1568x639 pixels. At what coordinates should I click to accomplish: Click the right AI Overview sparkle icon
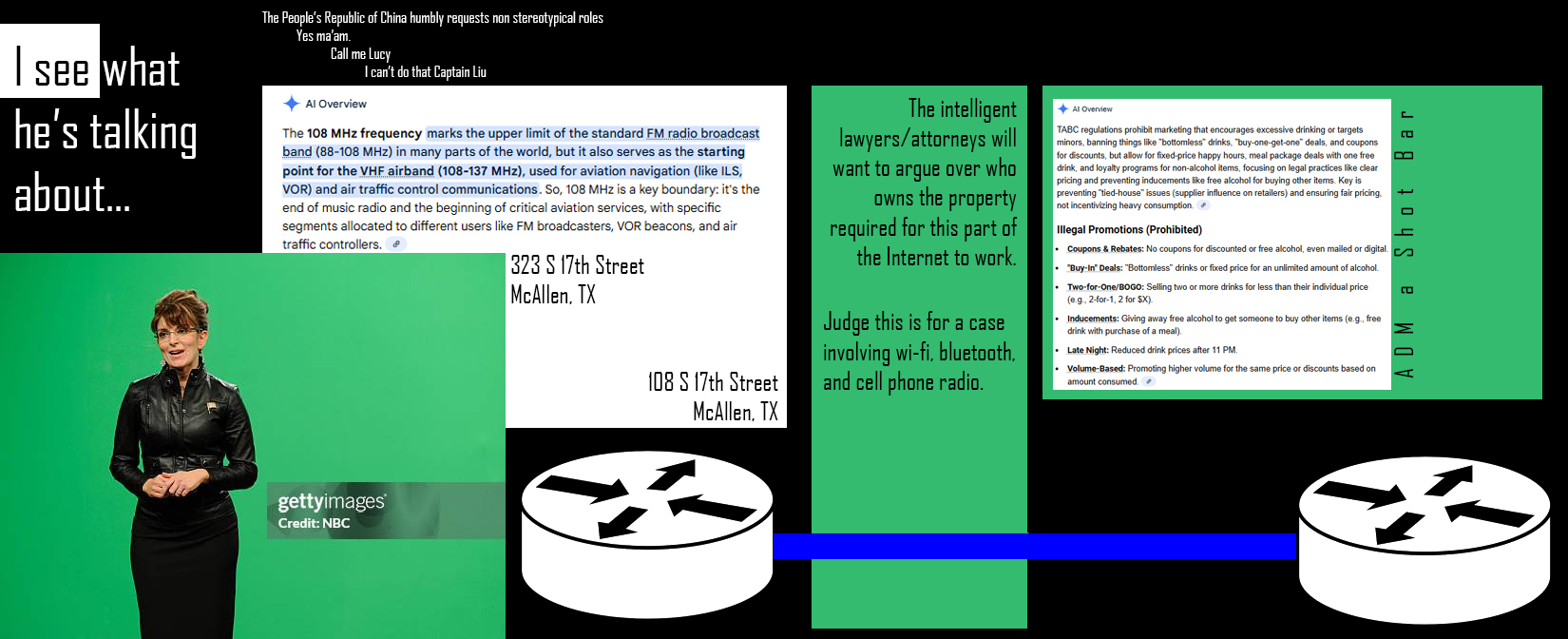click(x=1062, y=109)
